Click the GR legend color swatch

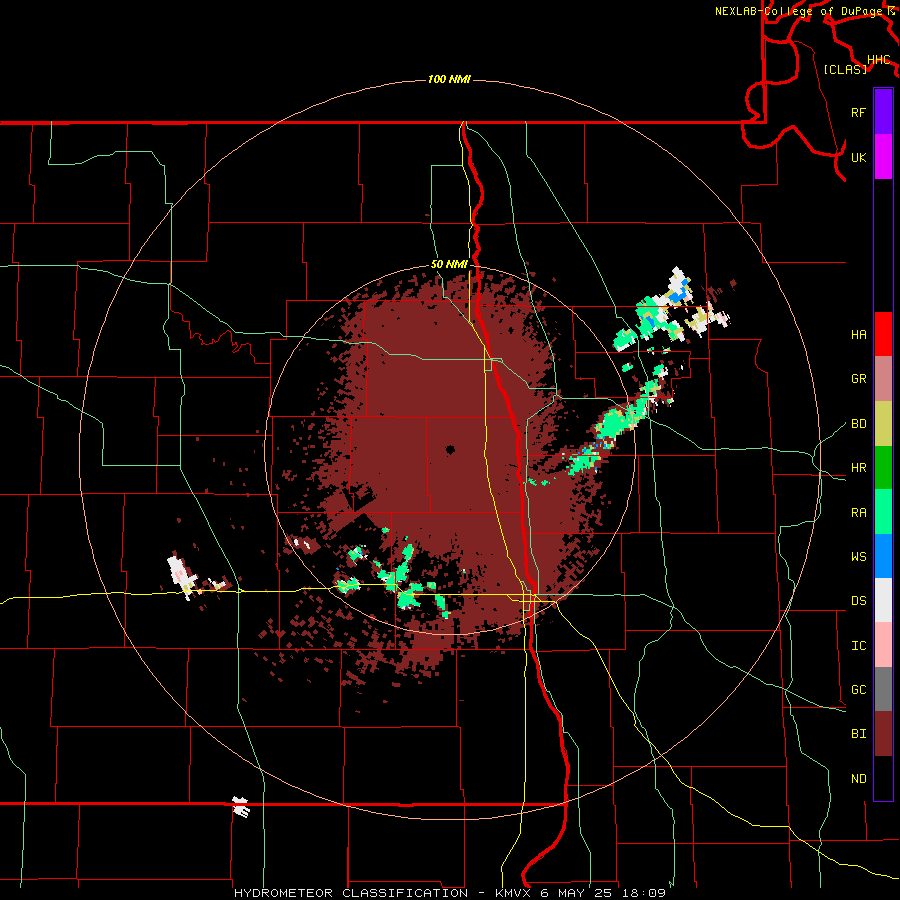883,379
